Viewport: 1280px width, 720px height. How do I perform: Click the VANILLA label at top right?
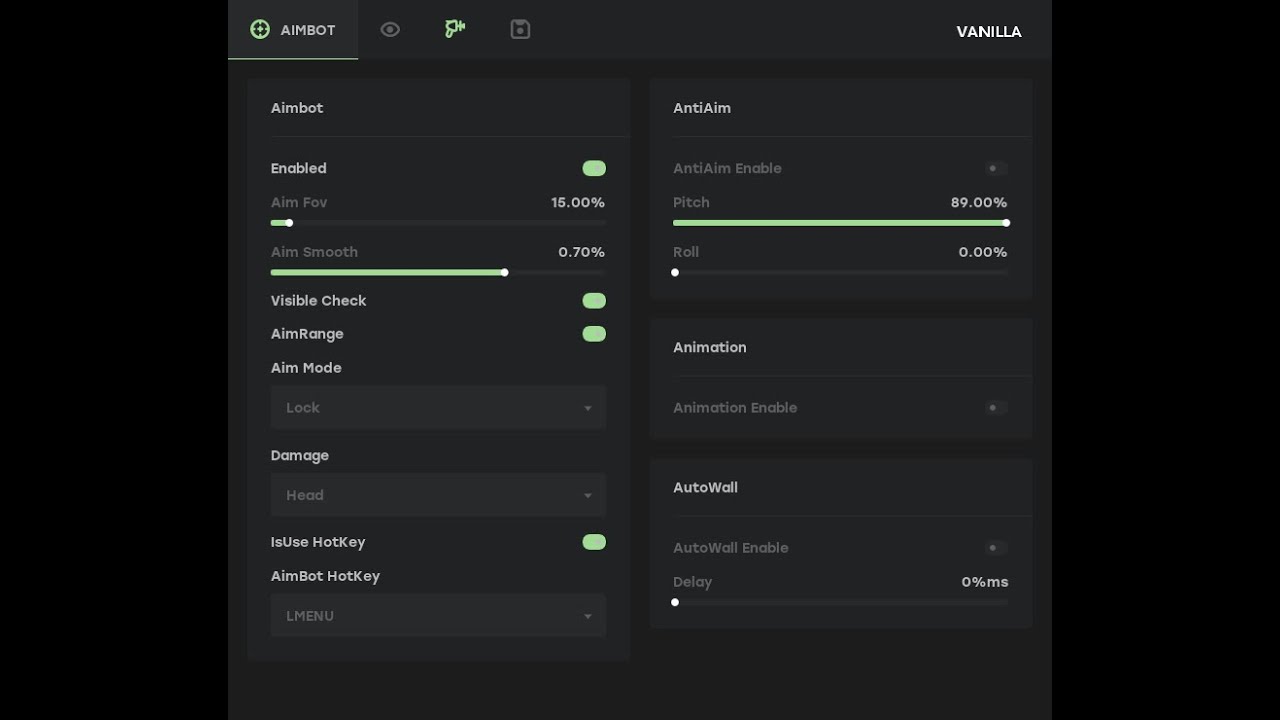click(x=988, y=32)
